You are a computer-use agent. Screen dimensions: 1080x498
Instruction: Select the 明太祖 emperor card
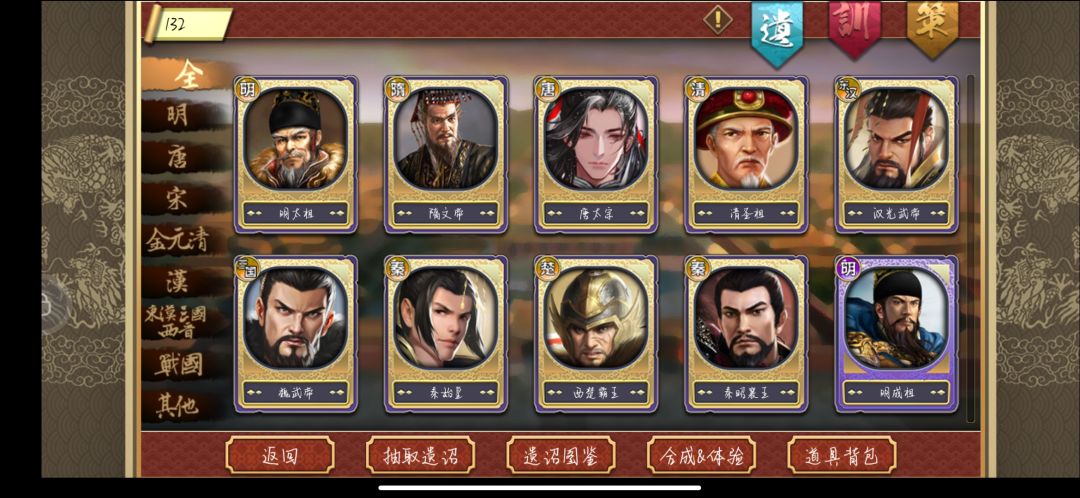click(x=295, y=154)
